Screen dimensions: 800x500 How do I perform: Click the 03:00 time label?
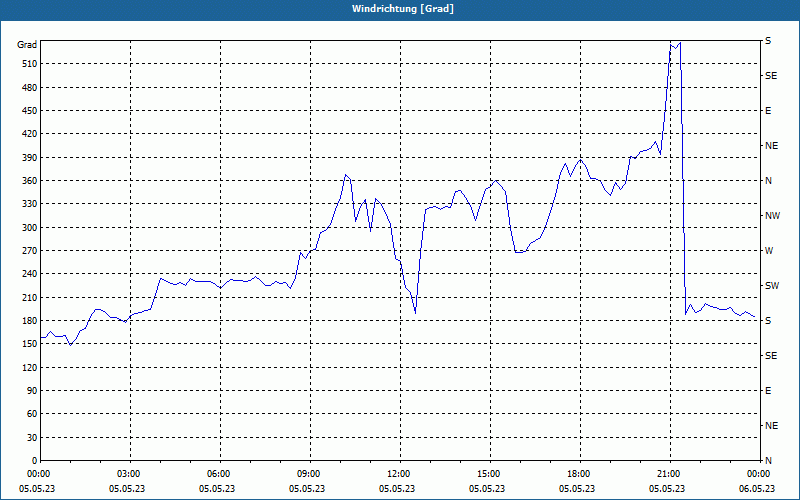[x=130, y=474]
